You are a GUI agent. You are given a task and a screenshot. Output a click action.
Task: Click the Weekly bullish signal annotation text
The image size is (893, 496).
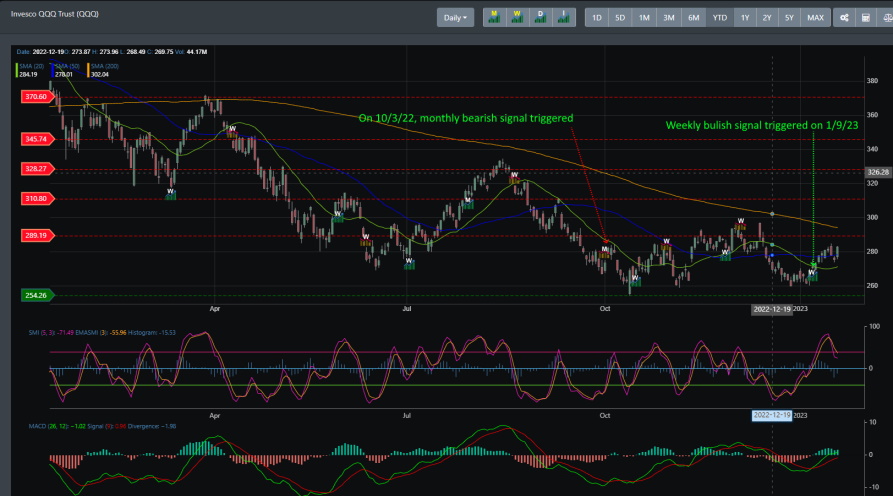coord(762,125)
